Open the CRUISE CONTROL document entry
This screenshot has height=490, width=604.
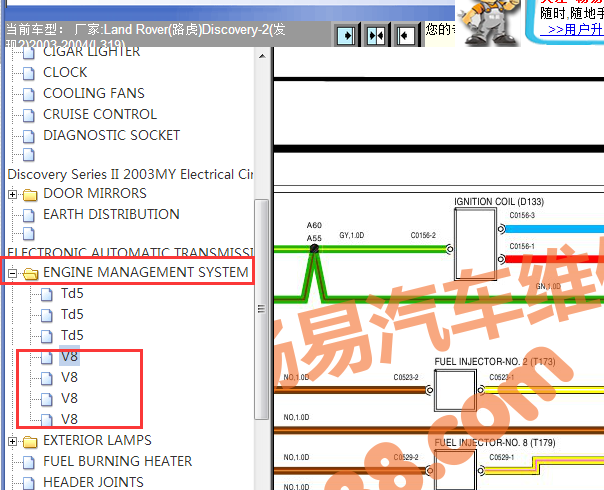[x=100, y=114]
